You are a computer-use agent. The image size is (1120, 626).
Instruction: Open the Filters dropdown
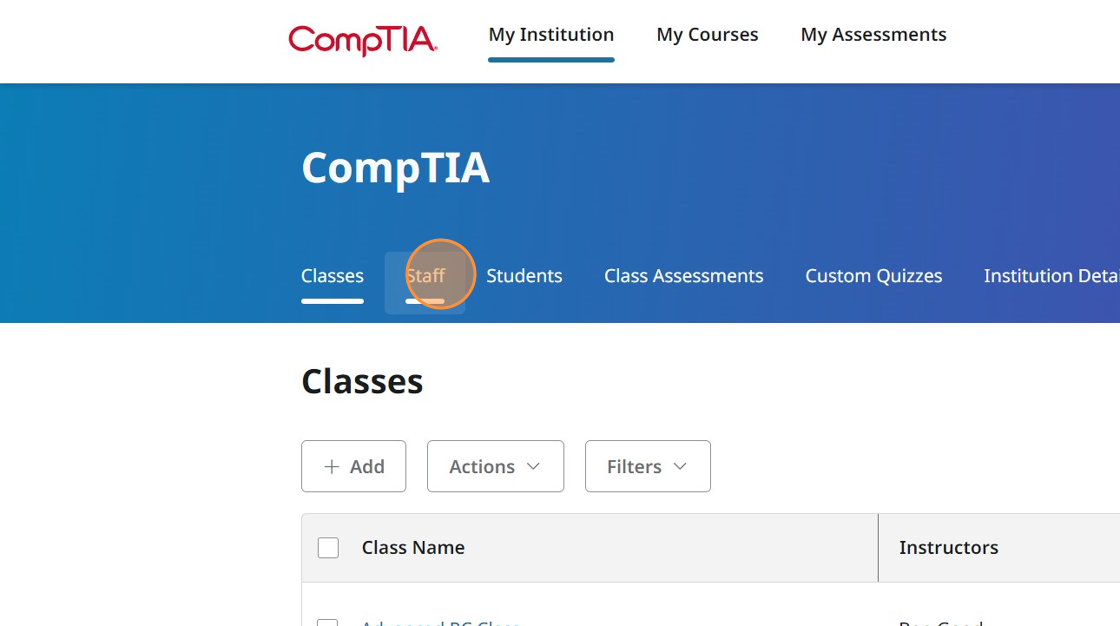[x=647, y=466]
